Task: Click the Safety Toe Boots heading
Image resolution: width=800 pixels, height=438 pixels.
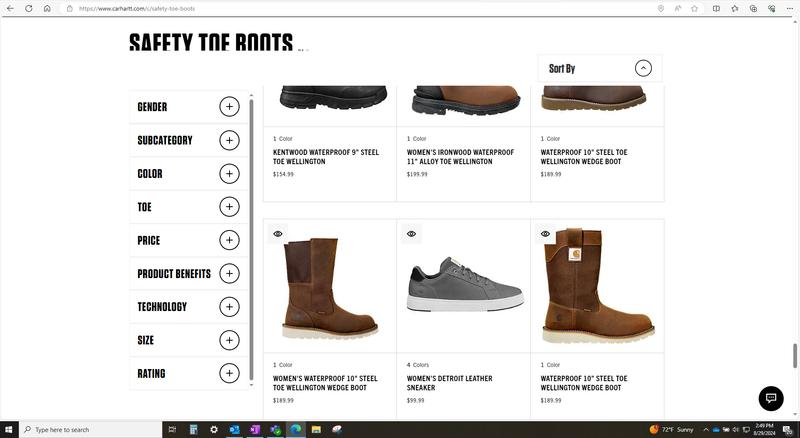Action: (211, 42)
